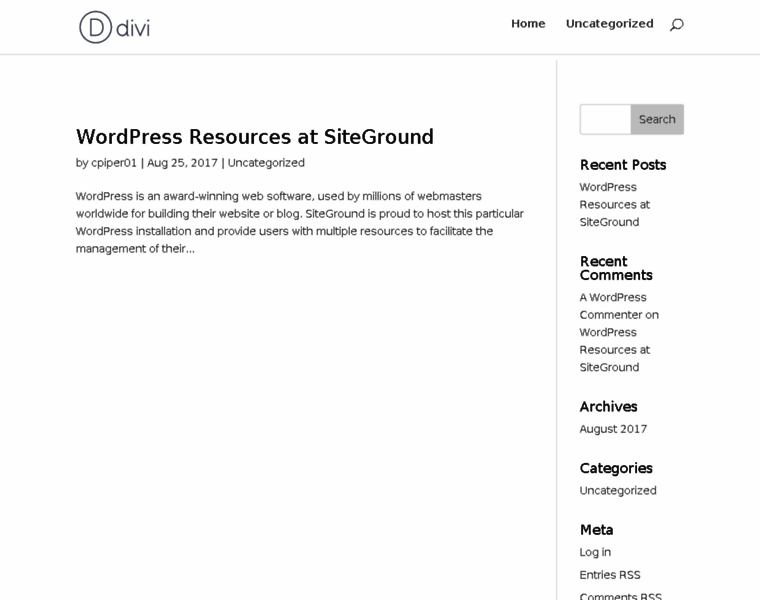Click the Log in link

click(595, 552)
